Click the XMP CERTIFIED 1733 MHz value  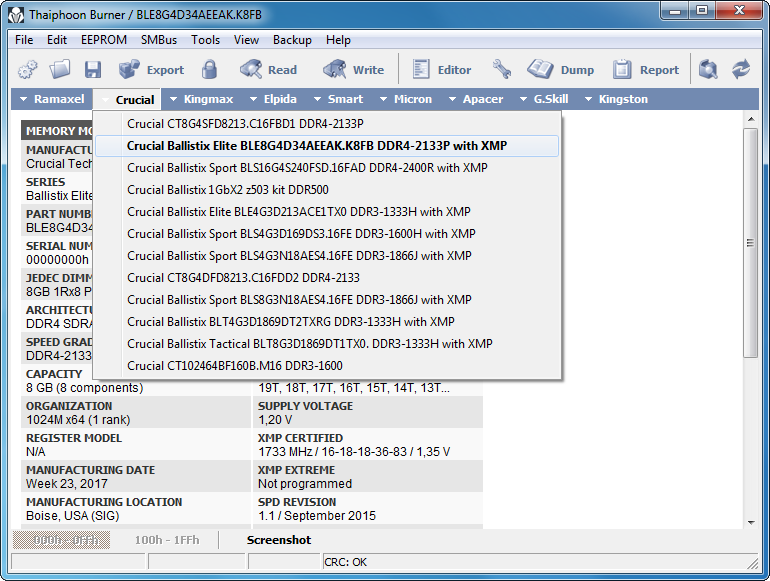pos(354,452)
